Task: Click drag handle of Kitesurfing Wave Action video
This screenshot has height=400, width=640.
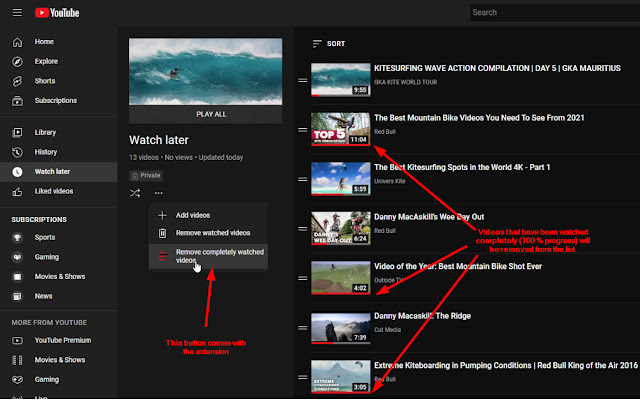Action: pyautogui.click(x=302, y=80)
